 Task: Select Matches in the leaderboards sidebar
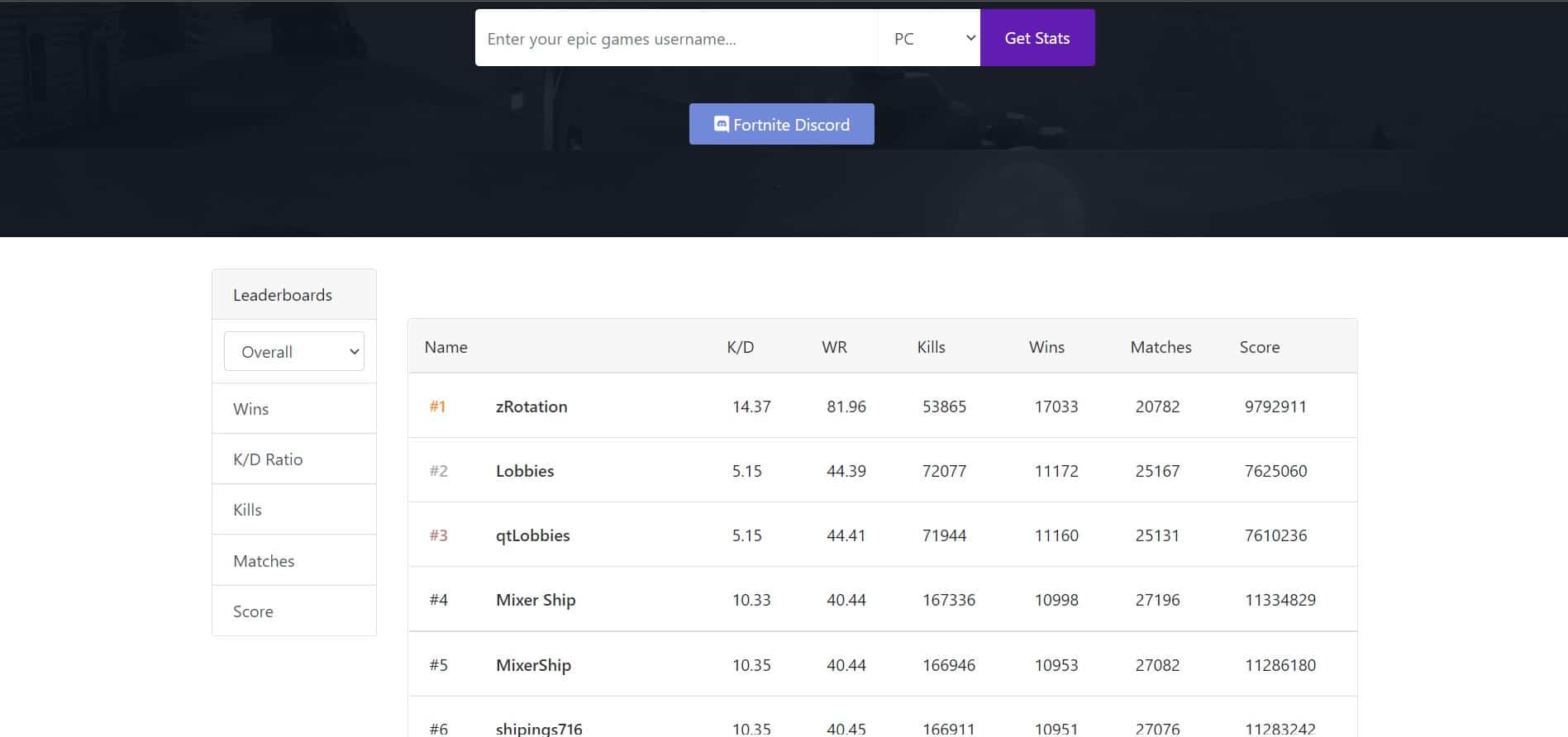(x=294, y=561)
